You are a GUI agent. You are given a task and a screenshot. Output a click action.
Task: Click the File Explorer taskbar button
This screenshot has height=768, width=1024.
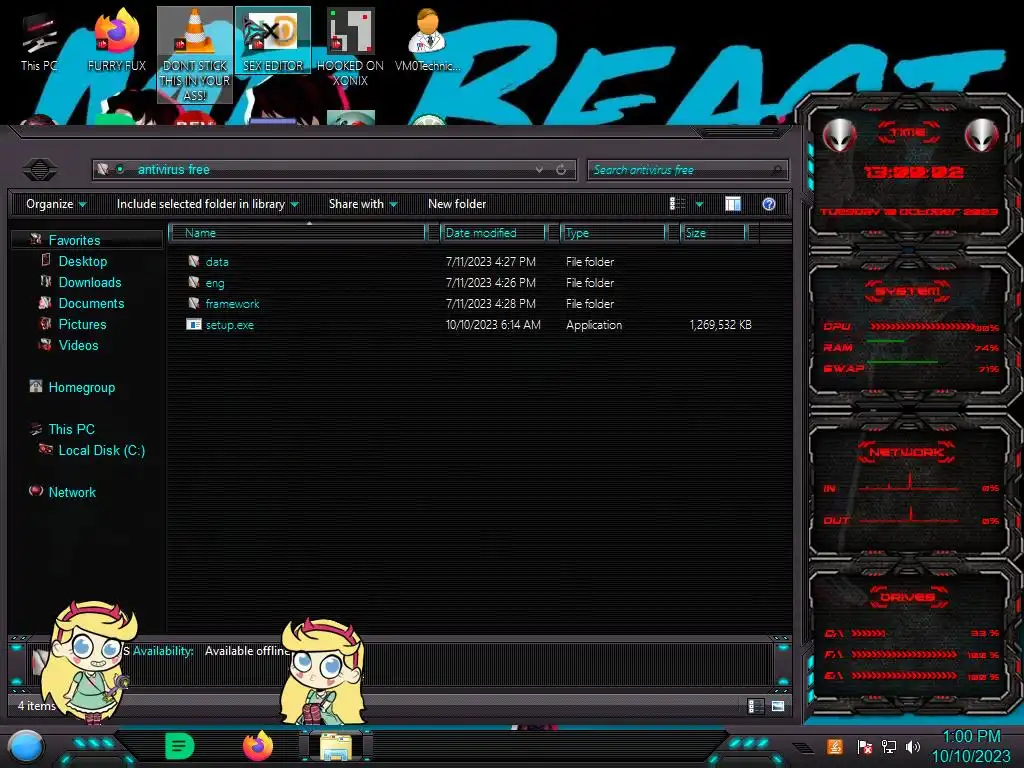coord(336,746)
